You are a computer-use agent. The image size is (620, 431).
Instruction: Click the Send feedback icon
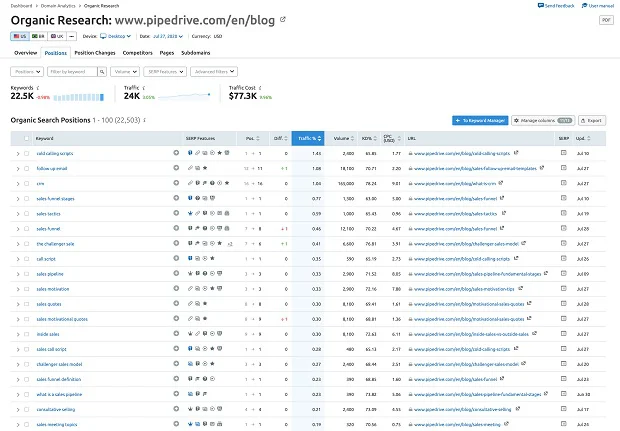click(541, 6)
